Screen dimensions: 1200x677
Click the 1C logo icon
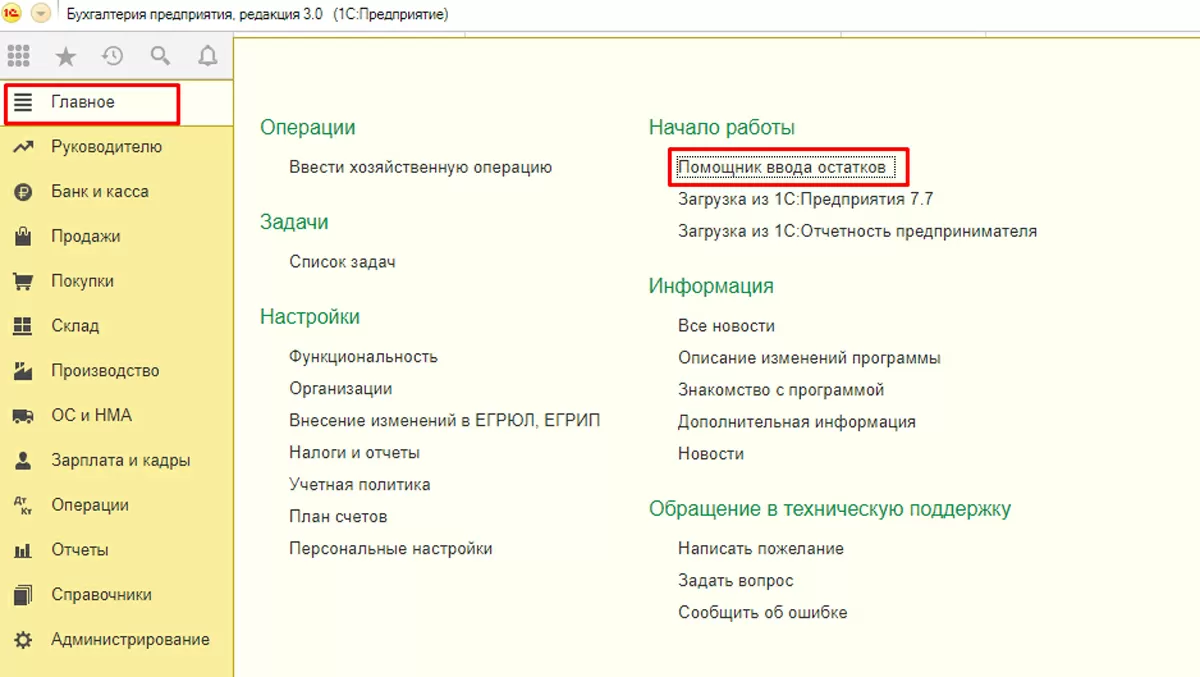point(14,14)
